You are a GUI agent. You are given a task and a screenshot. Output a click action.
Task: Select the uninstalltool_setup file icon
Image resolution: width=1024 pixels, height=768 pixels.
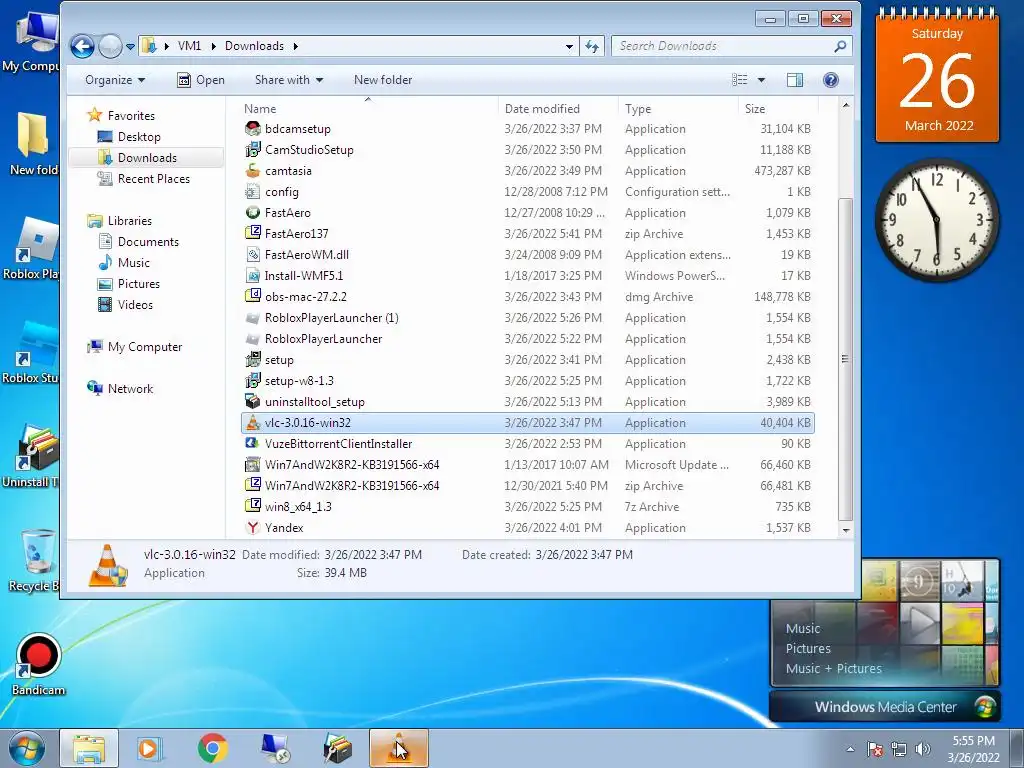[x=253, y=401]
